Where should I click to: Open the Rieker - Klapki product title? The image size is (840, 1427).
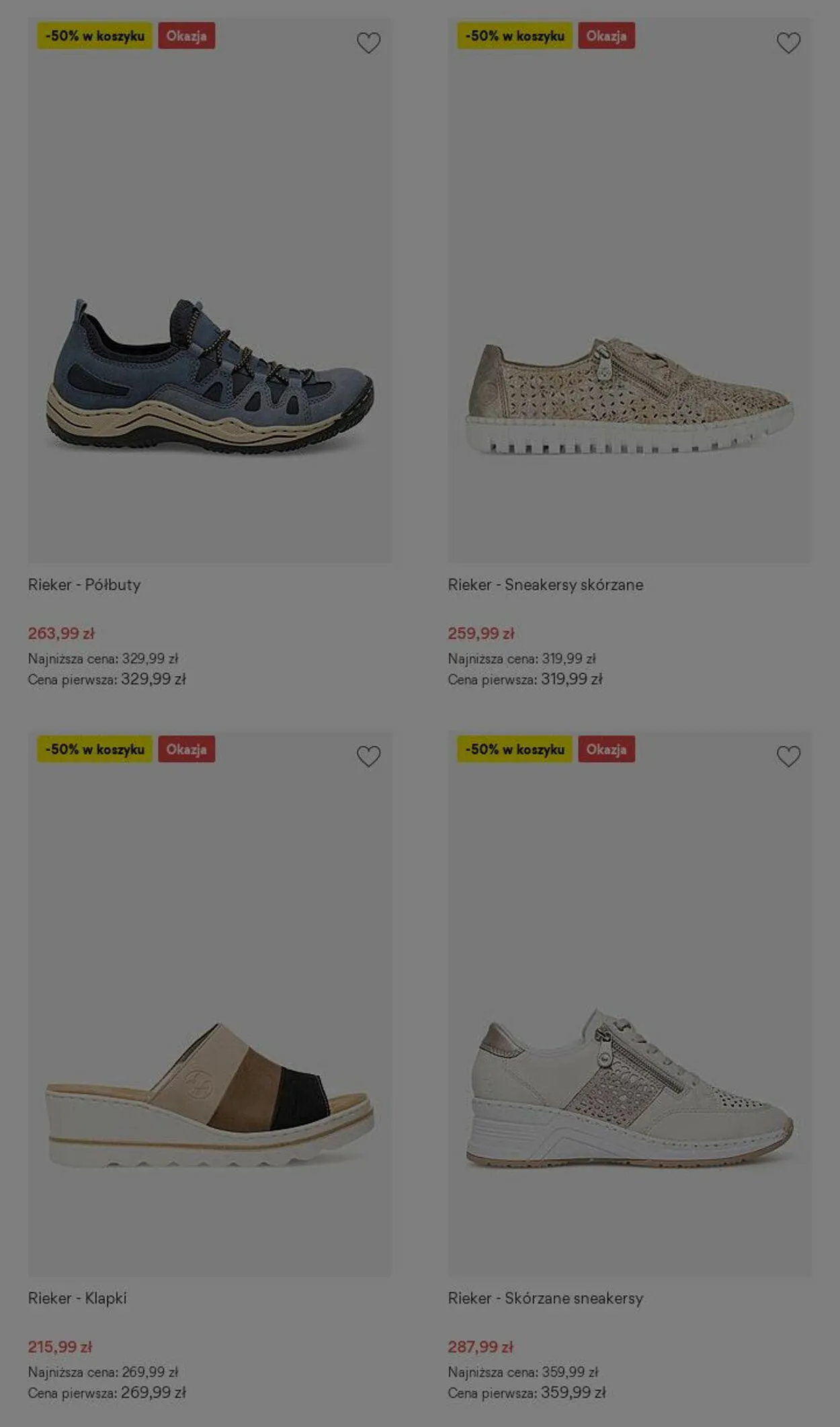point(77,1298)
